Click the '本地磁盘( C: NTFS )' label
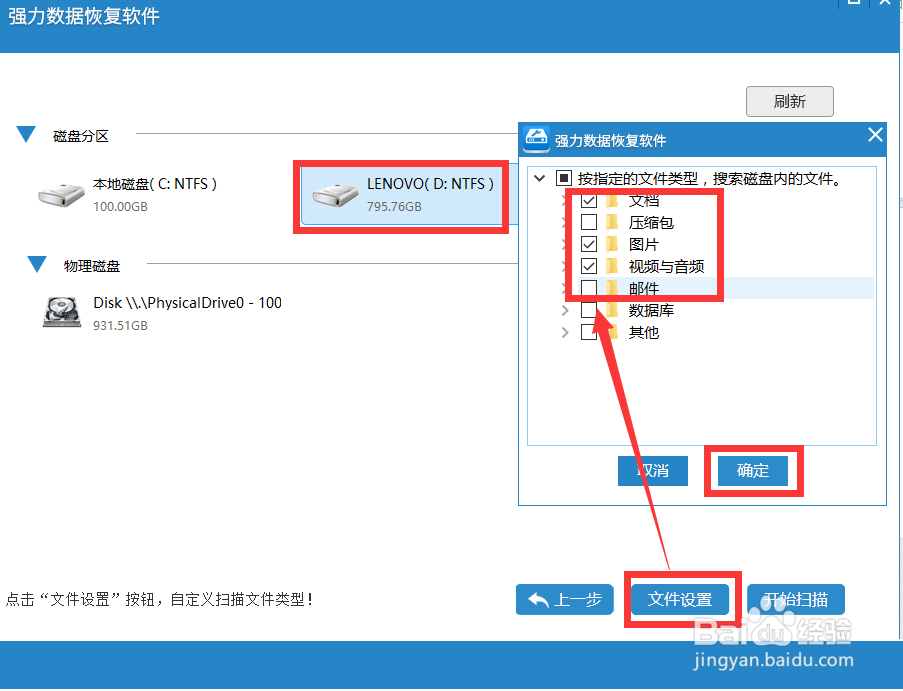 point(155,184)
